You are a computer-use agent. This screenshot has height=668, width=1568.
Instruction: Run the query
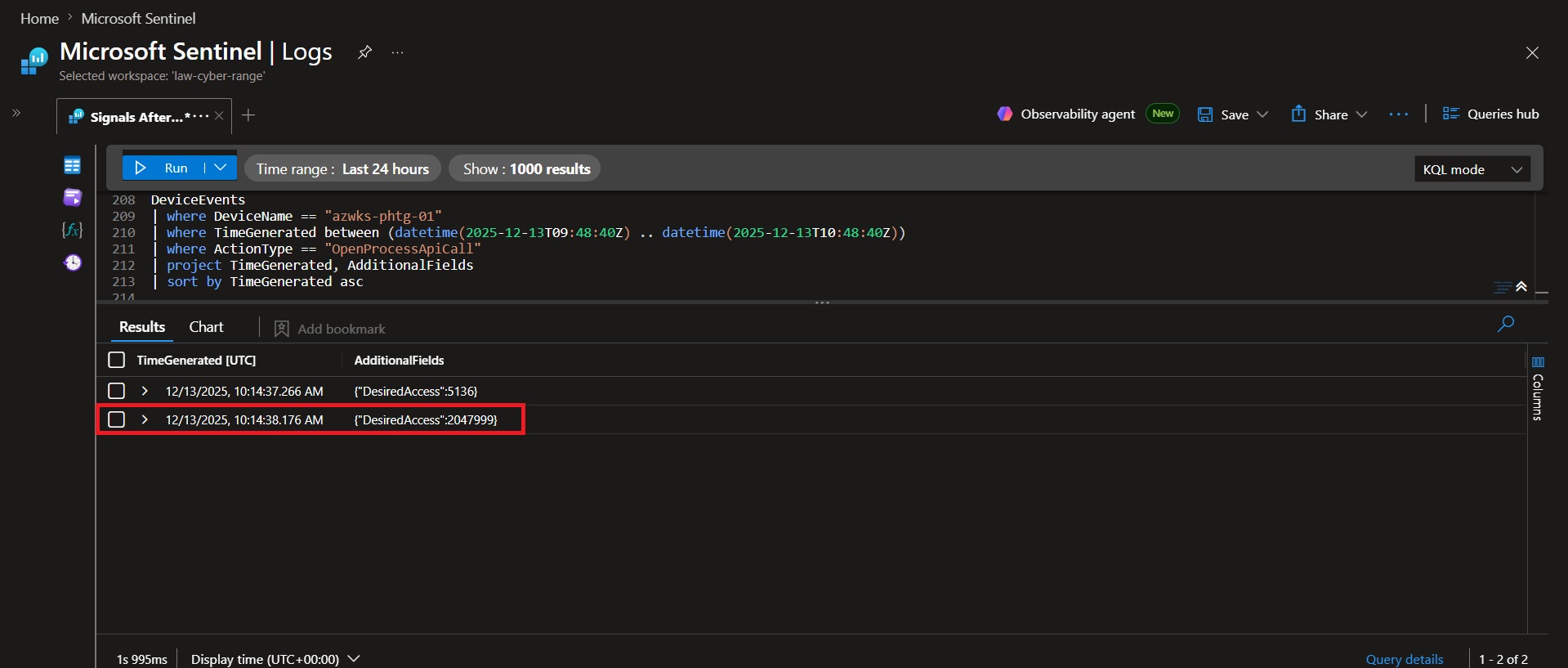pyautogui.click(x=163, y=168)
